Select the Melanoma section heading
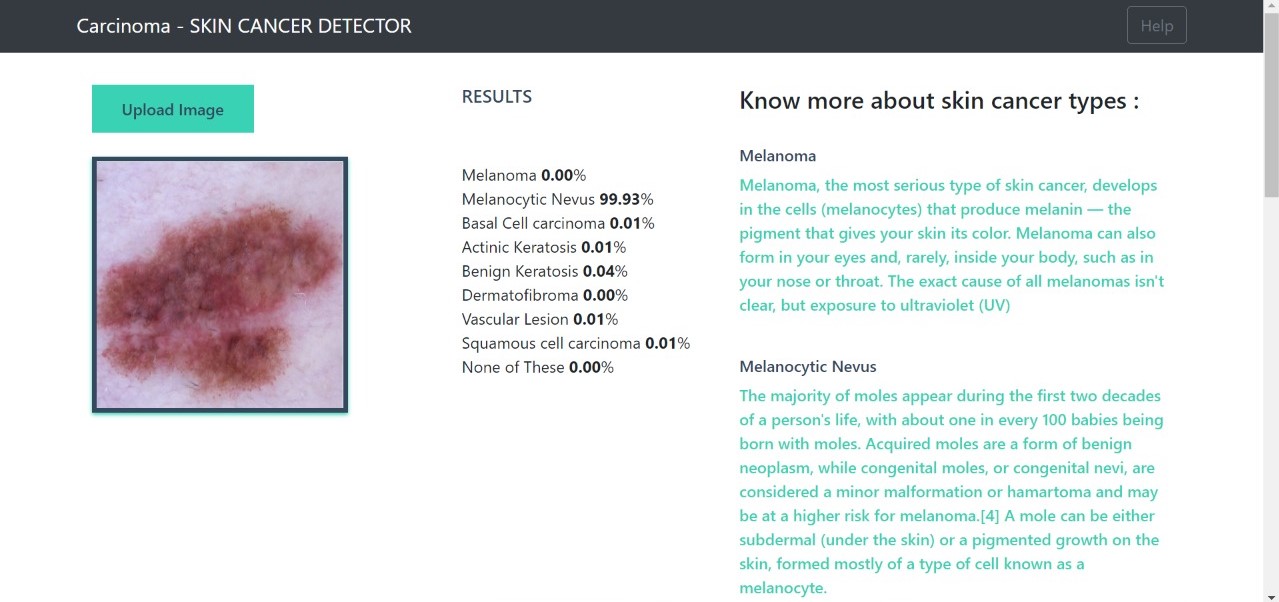The height and width of the screenshot is (602, 1279). [x=777, y=155]
